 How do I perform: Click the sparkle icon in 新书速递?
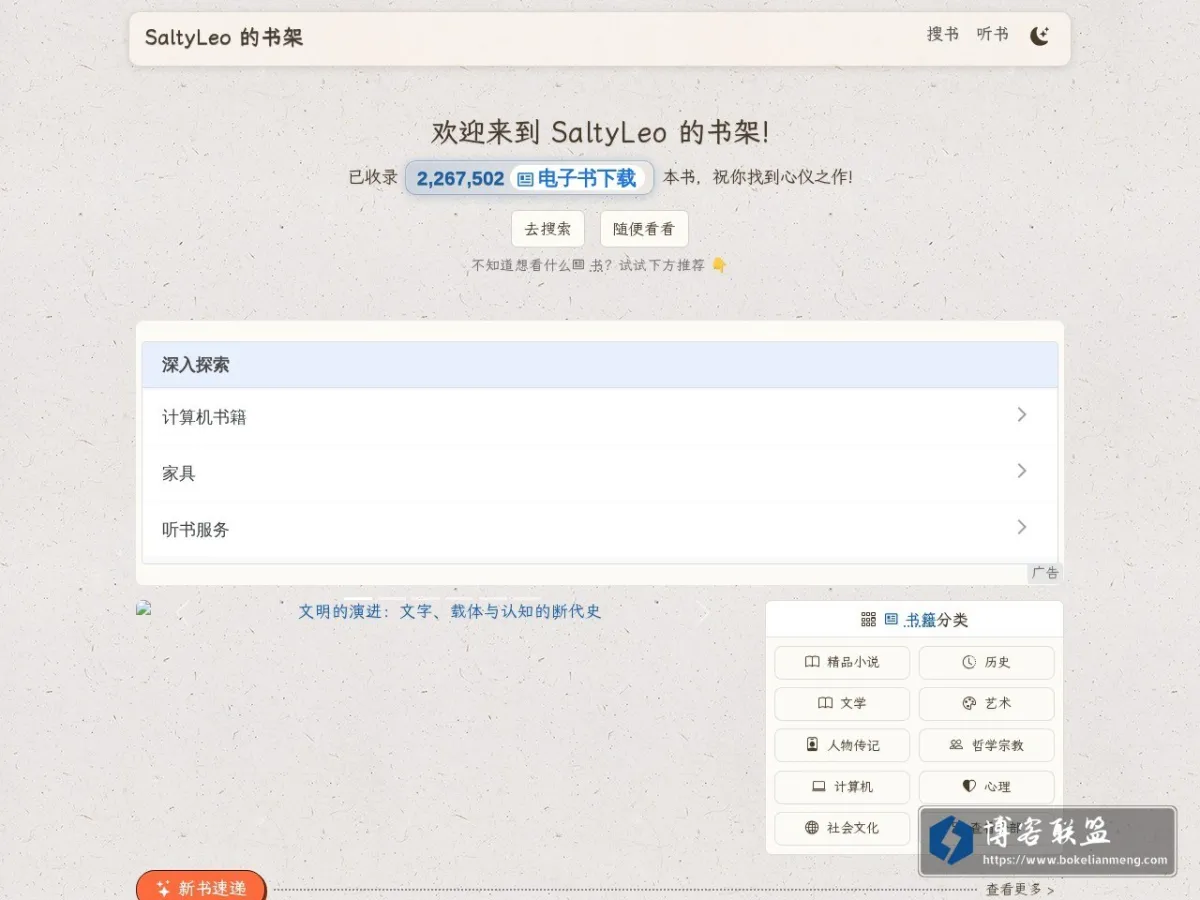[x=164, y=889]
